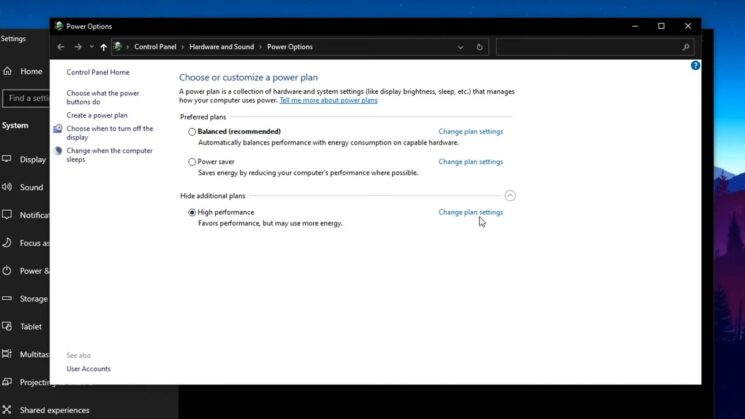Go up one level with Up arrow

click(x=103, y=47)
